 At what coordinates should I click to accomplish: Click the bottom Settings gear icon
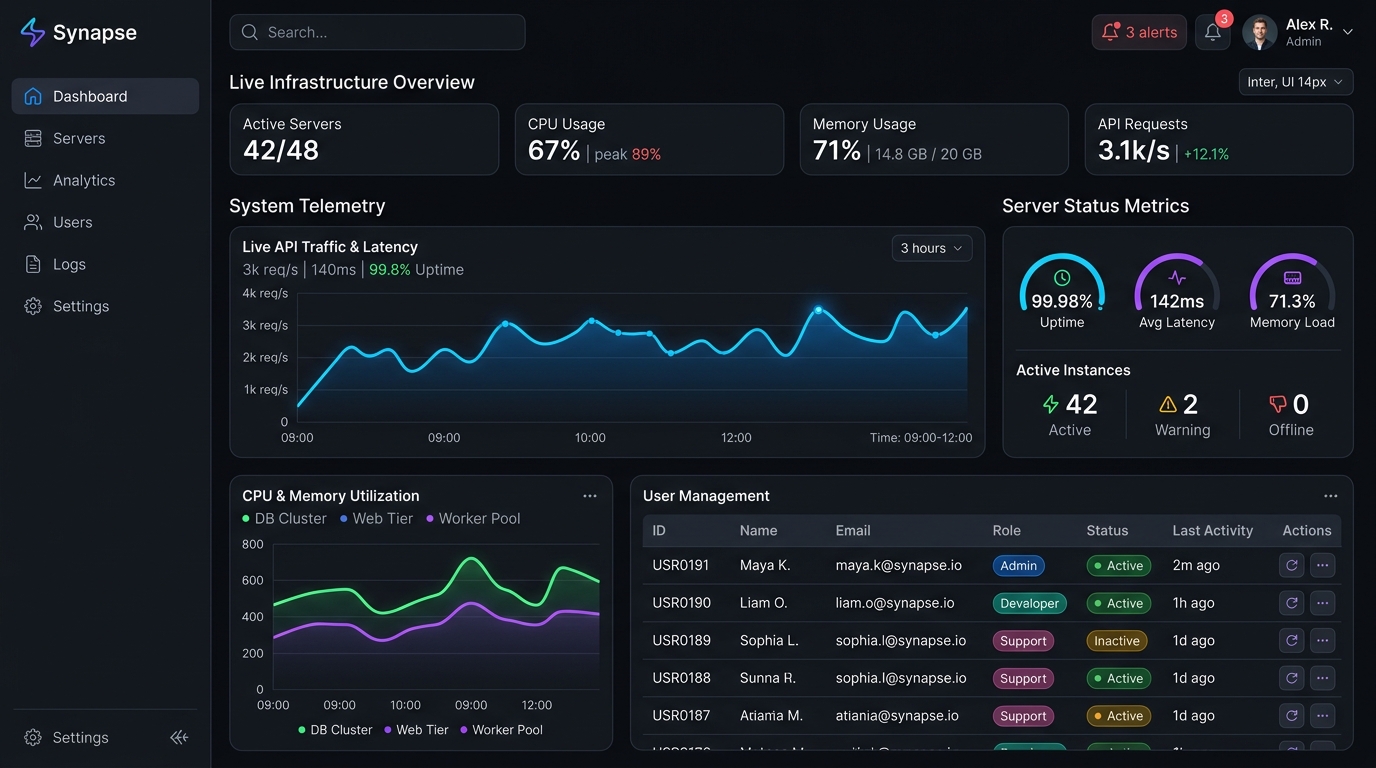(x=33, y=737)
